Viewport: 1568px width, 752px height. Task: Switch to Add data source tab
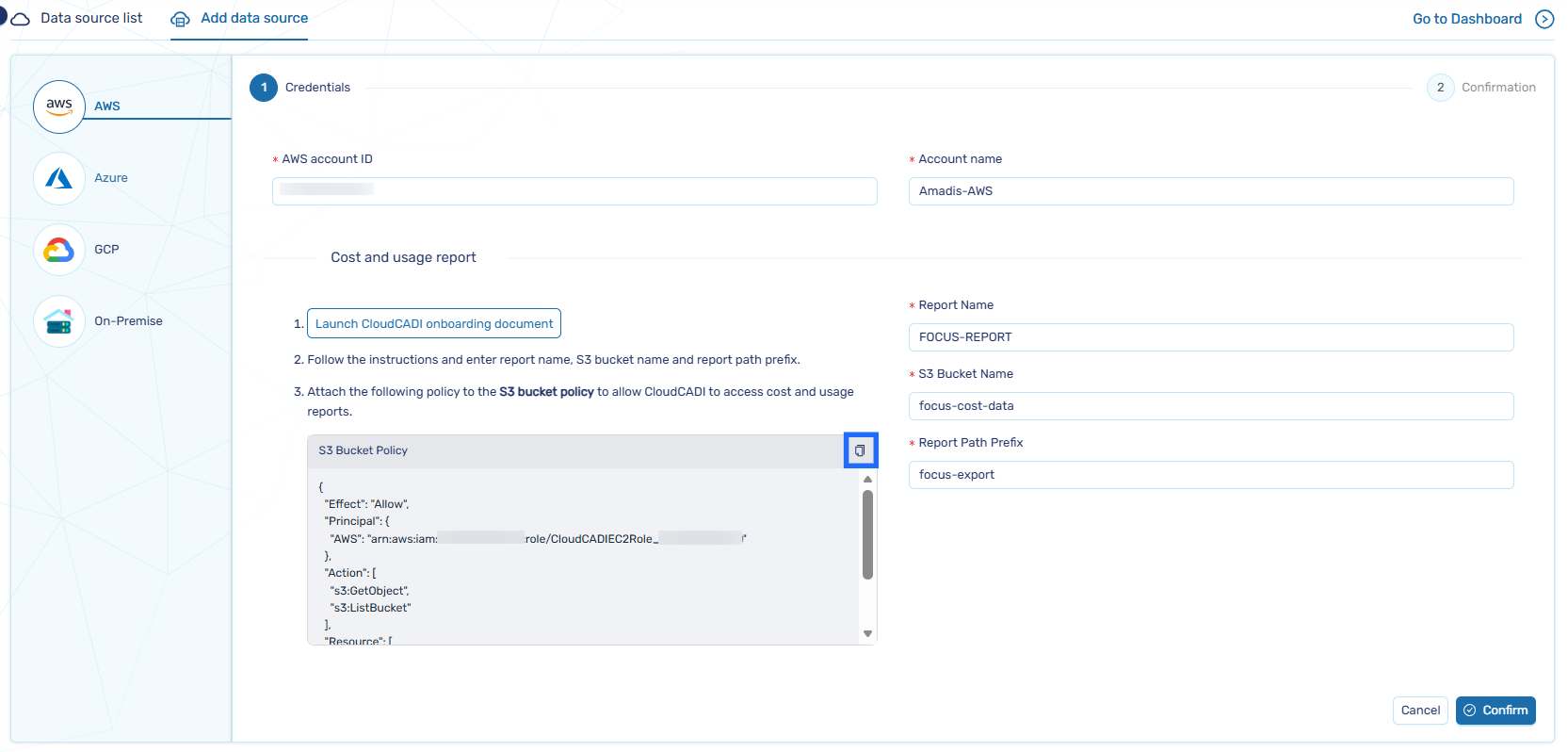[x=254, y=18]
